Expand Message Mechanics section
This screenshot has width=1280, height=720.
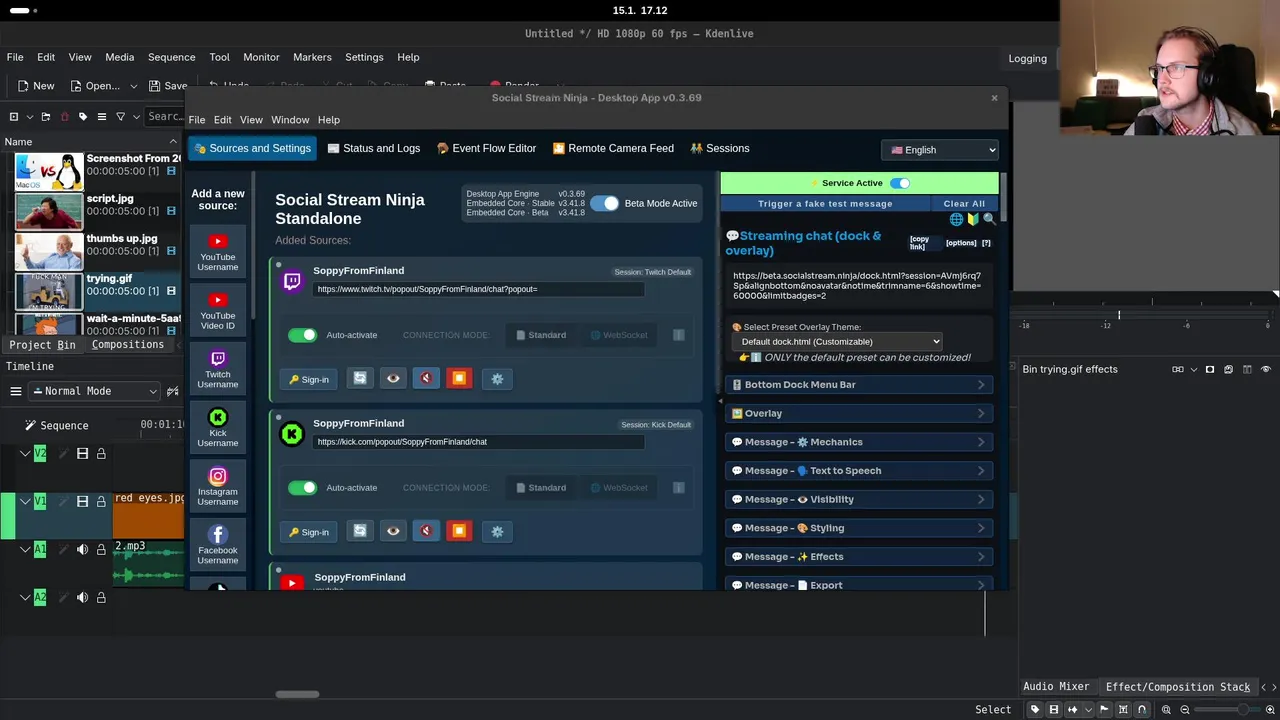coord(860,442)
